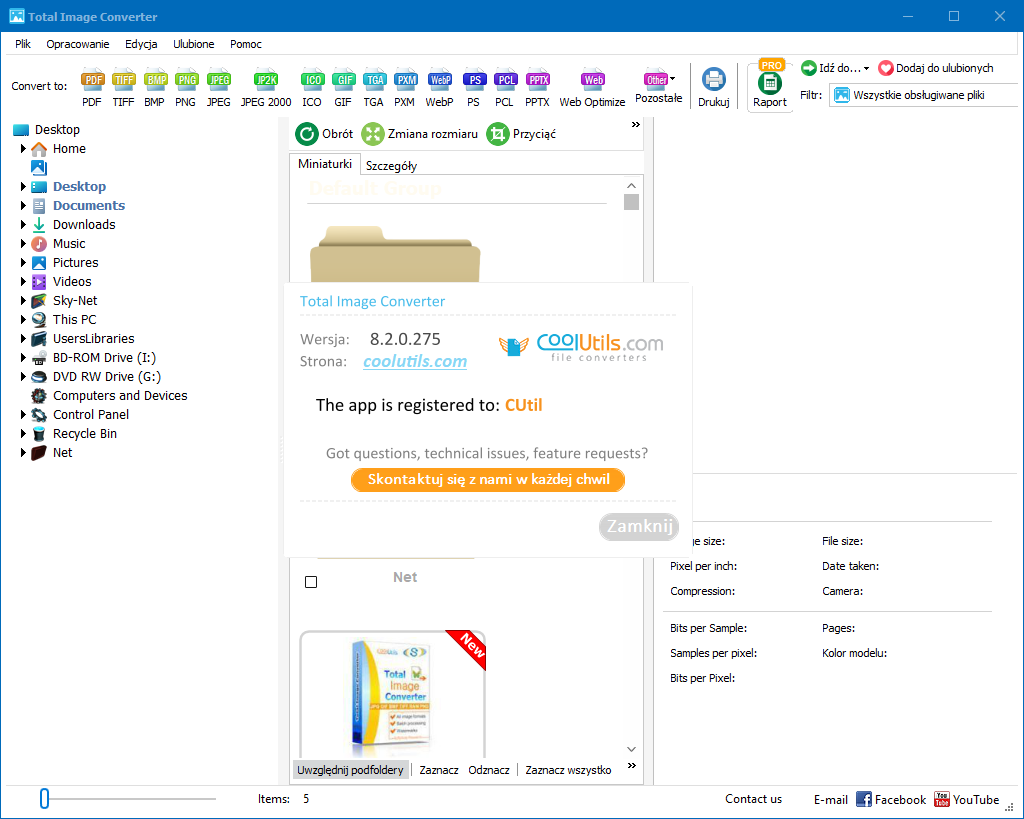Open the Pomoc help menu
1024x819 pixels.
[246, 44]
